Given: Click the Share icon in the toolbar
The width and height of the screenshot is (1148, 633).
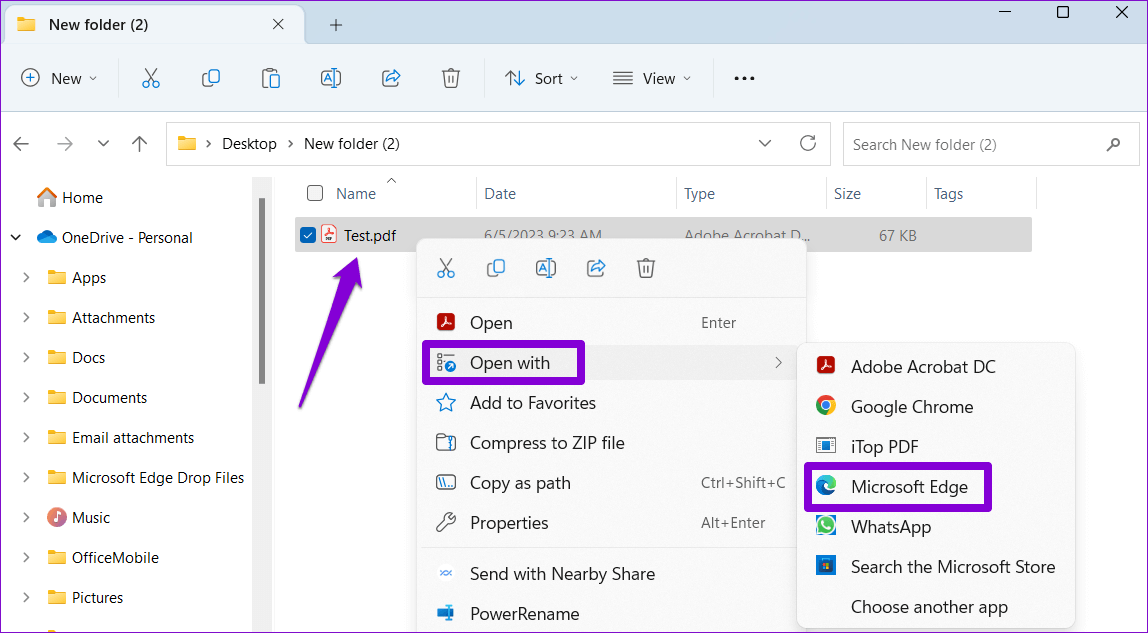Looking at the screenshot, I should (391, 78).
